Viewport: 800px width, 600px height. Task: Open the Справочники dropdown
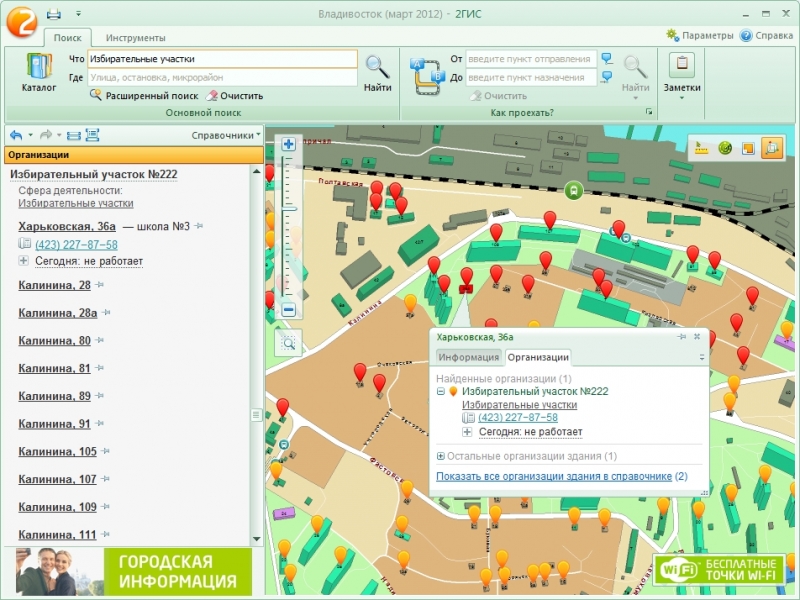coord(226,135)
